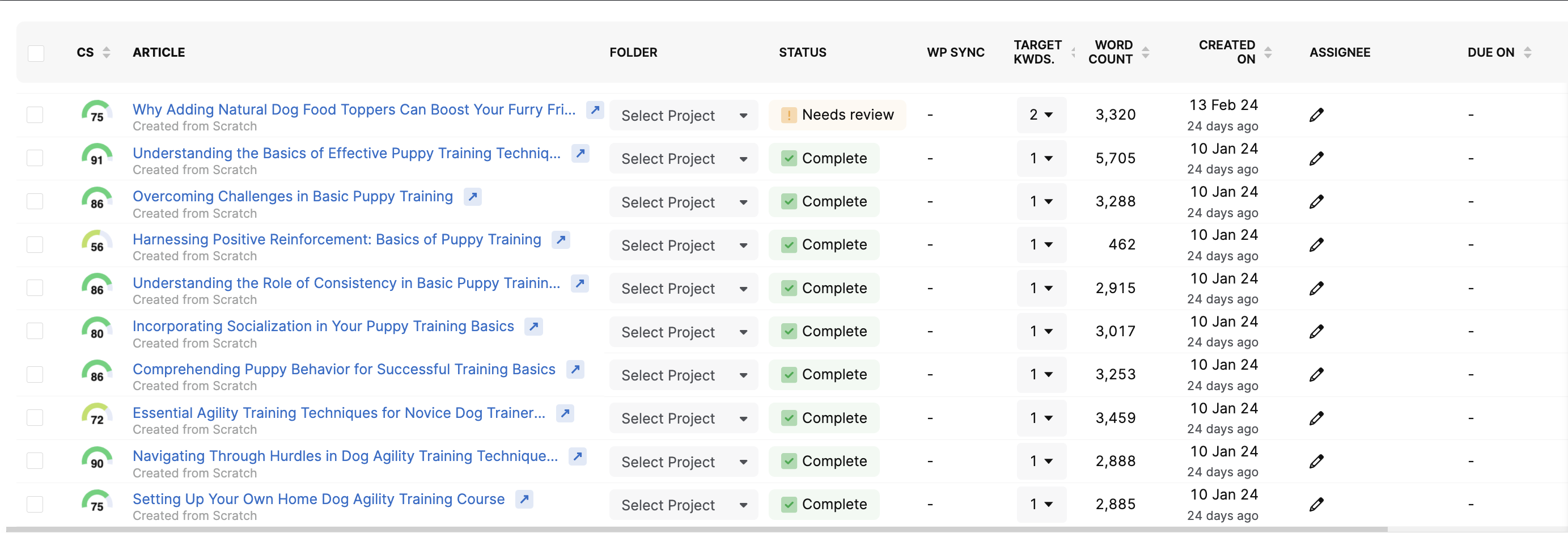Open Select Project dropdown for Role of Consistency row

click(684, 288)
